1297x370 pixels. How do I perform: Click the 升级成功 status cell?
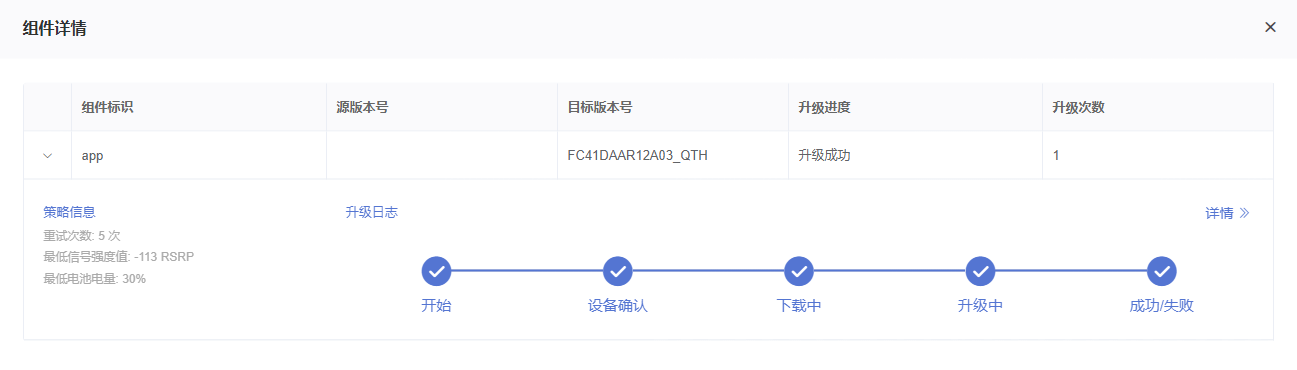pyautogui.click(x=915, y=156)
